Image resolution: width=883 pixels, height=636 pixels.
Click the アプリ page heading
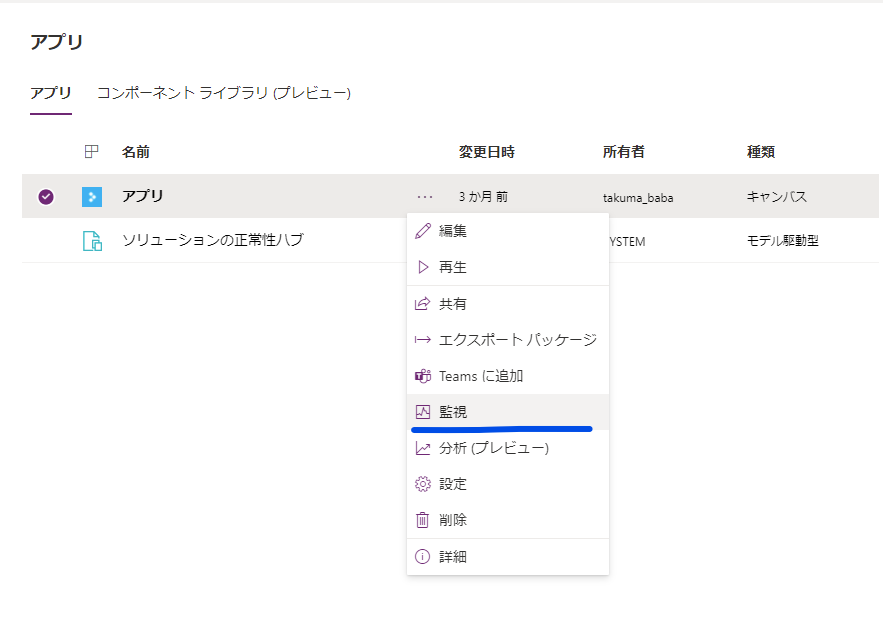point(56,42)
